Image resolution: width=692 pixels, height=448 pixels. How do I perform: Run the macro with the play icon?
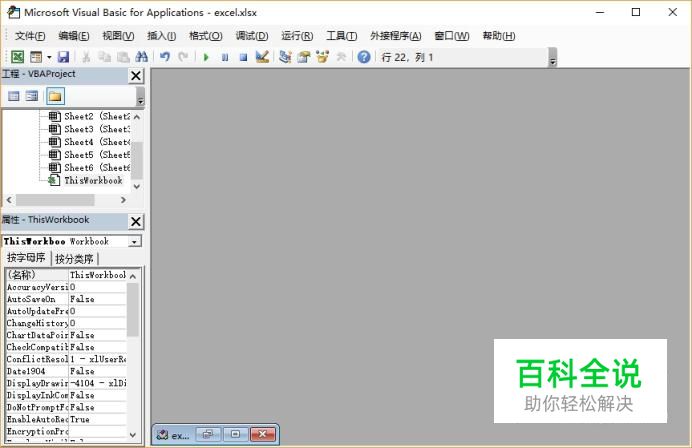(x=206, y=57)
